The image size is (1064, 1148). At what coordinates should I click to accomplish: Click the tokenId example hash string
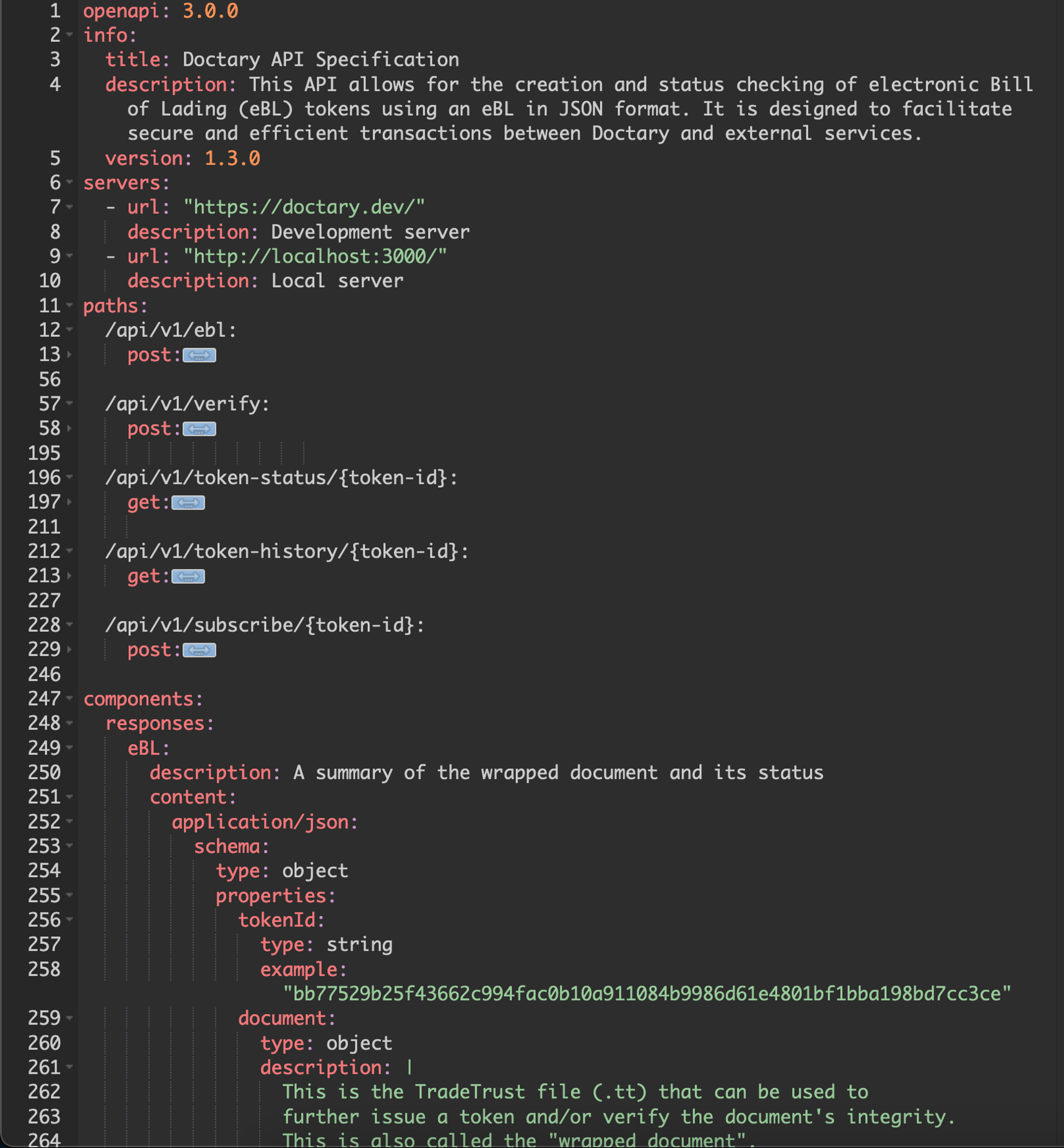[x=646, y=994]
